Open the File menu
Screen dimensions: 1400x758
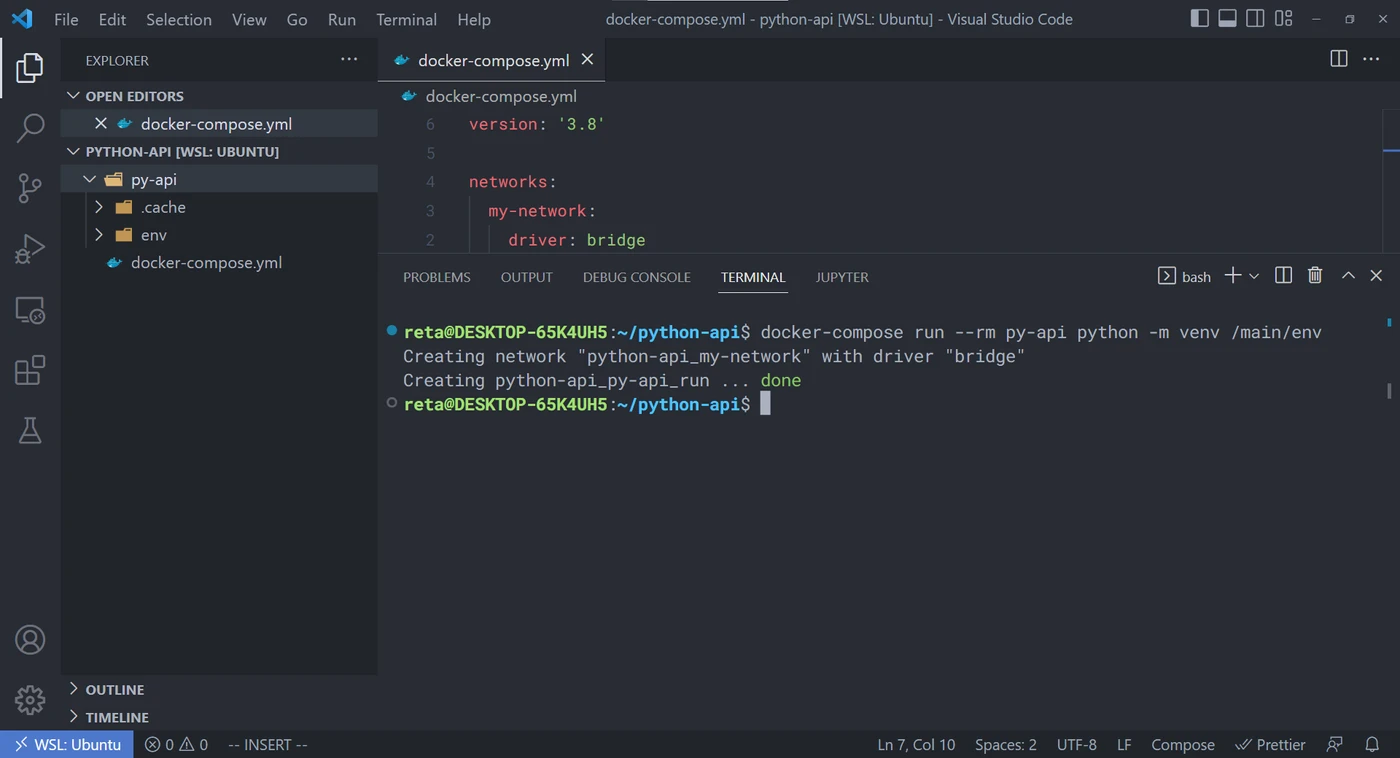(x=66, y=19)
